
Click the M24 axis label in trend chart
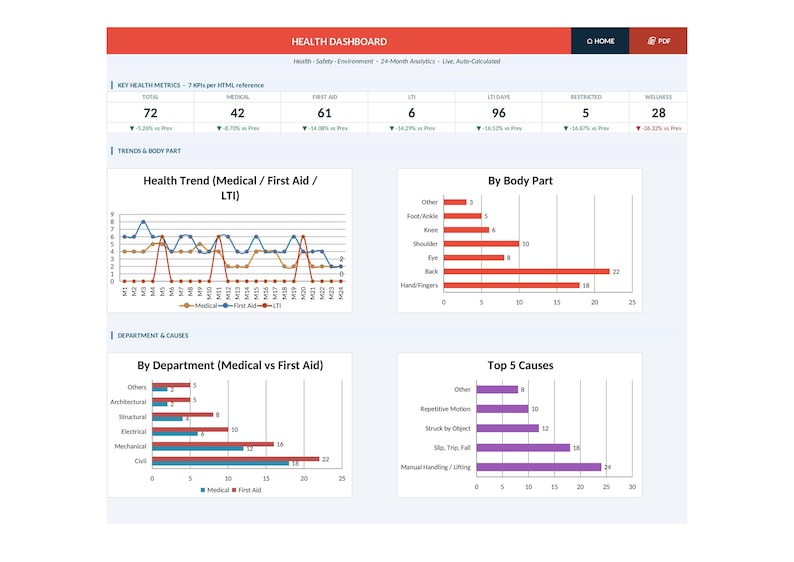[x=341, y=294]
